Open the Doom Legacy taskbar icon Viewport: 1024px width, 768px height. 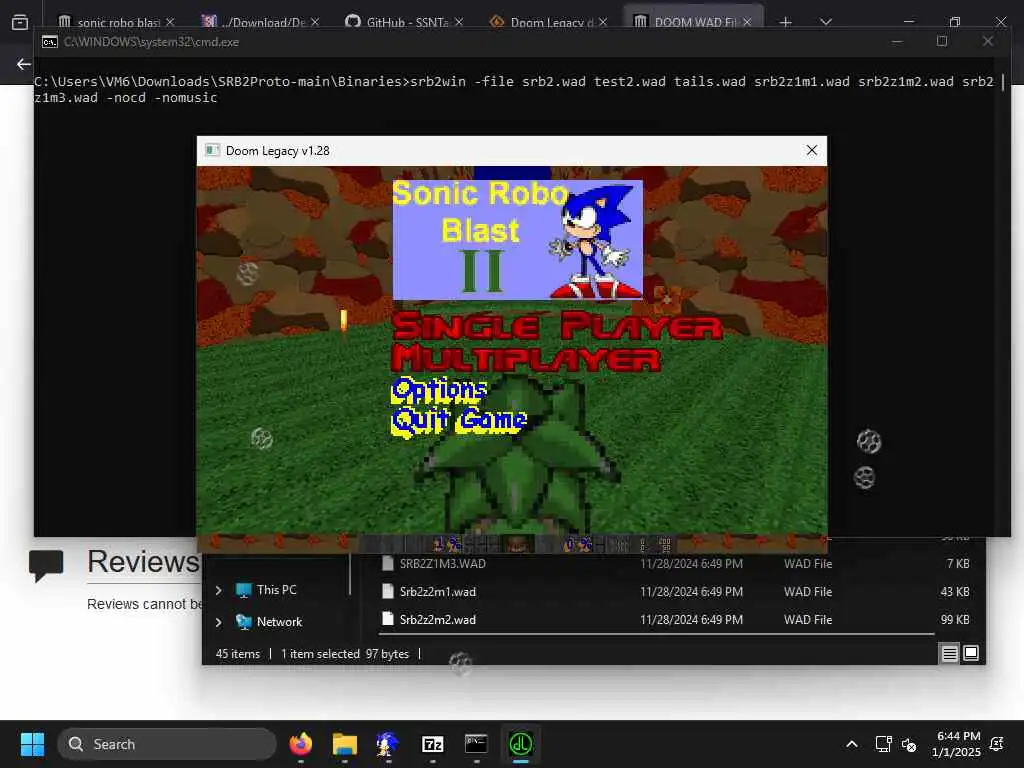pyautogui.click(x=520, y=744)
